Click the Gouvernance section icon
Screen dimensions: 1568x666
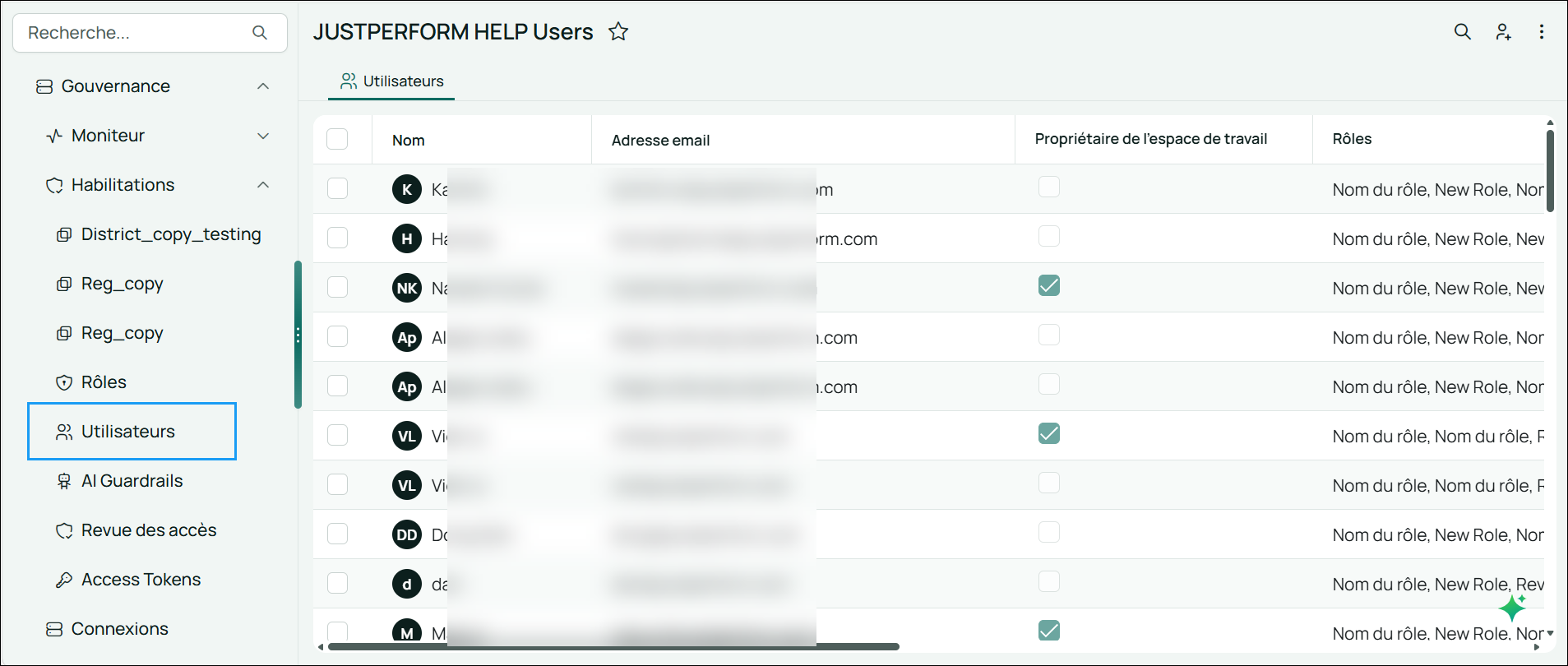tap(44, 86)
